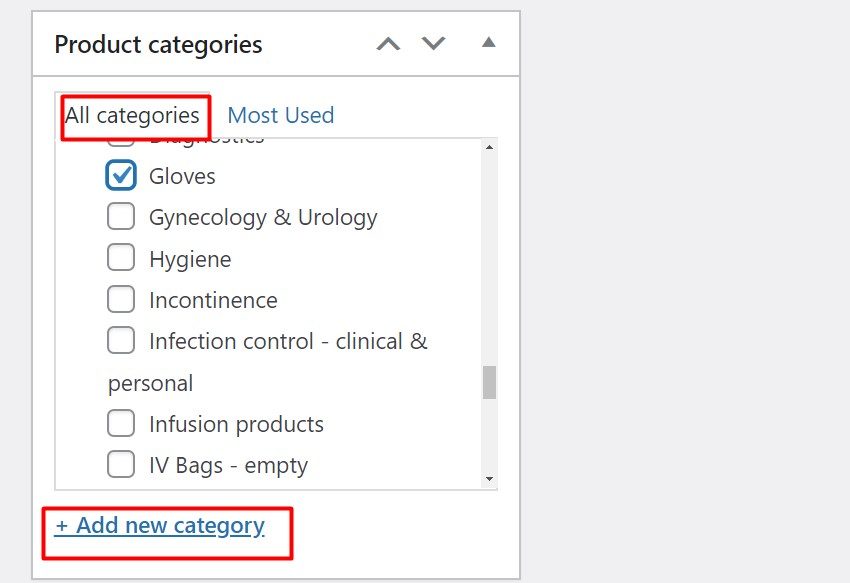Click the Hygiene label text
Image resolution: width=850 pixels, height=583 pixels.
click(x=190, y=260)
